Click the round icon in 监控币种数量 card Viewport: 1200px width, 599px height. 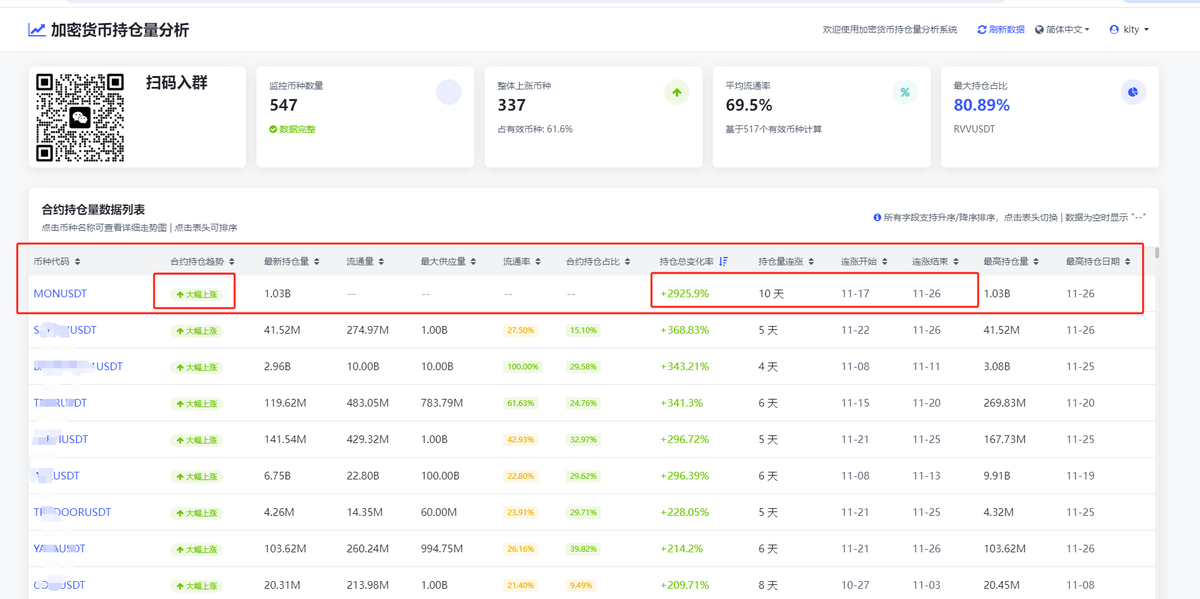pyautogui.click(x=449, y=93)
